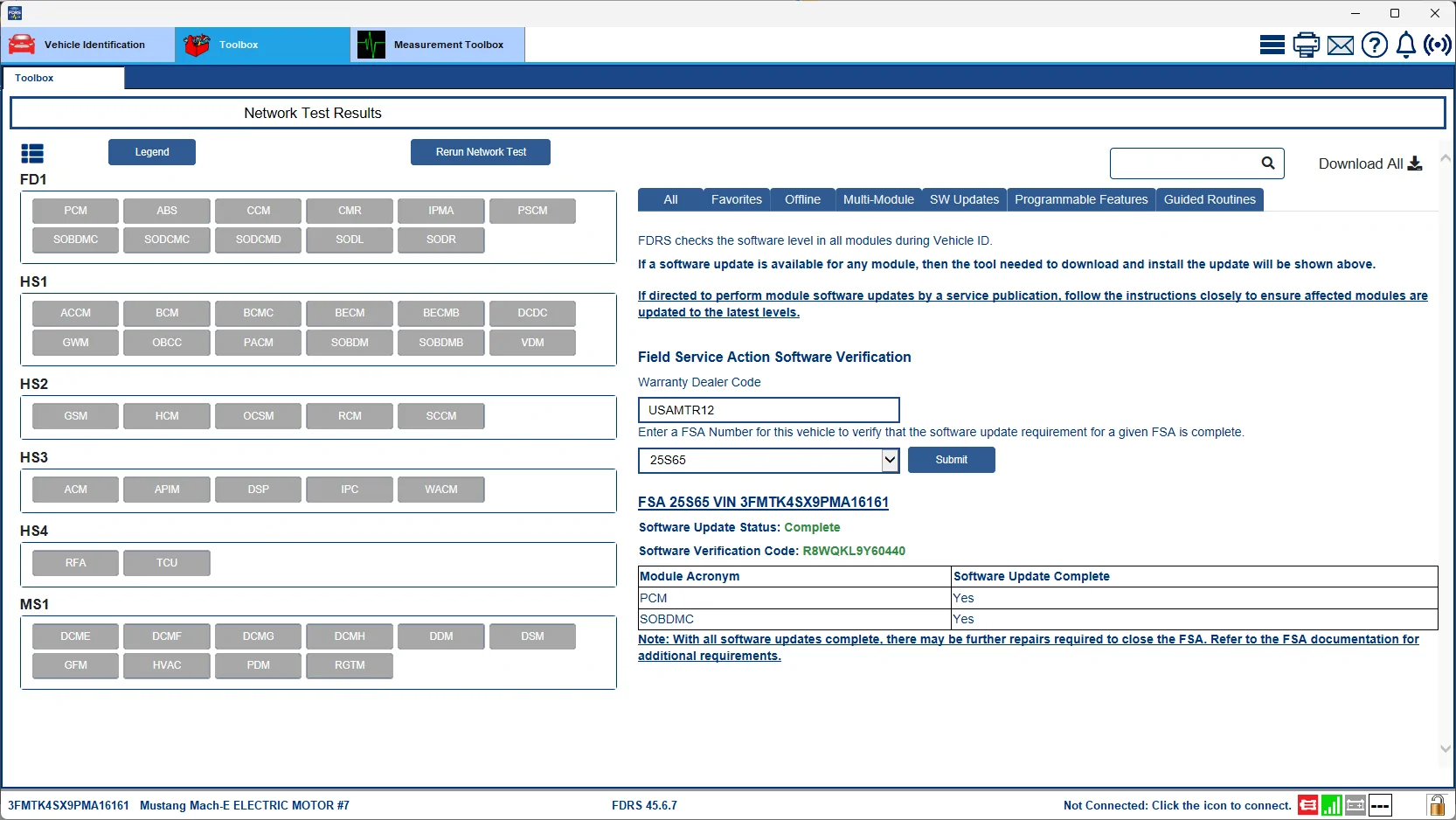The height and width of the screenshot is (820, 1456).
Task: Select the VDM module button
Action: pyautogui.click(x=532, y=343)
